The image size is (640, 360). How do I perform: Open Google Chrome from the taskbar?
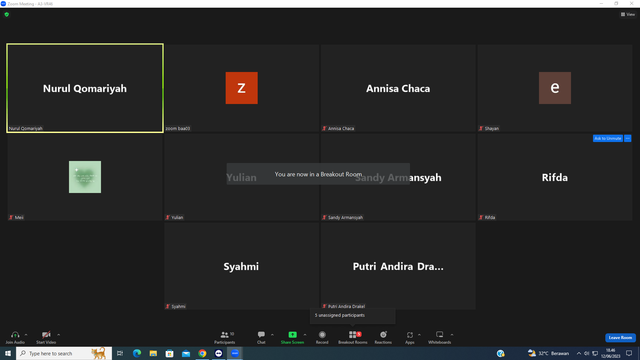[x=202, y=353]
